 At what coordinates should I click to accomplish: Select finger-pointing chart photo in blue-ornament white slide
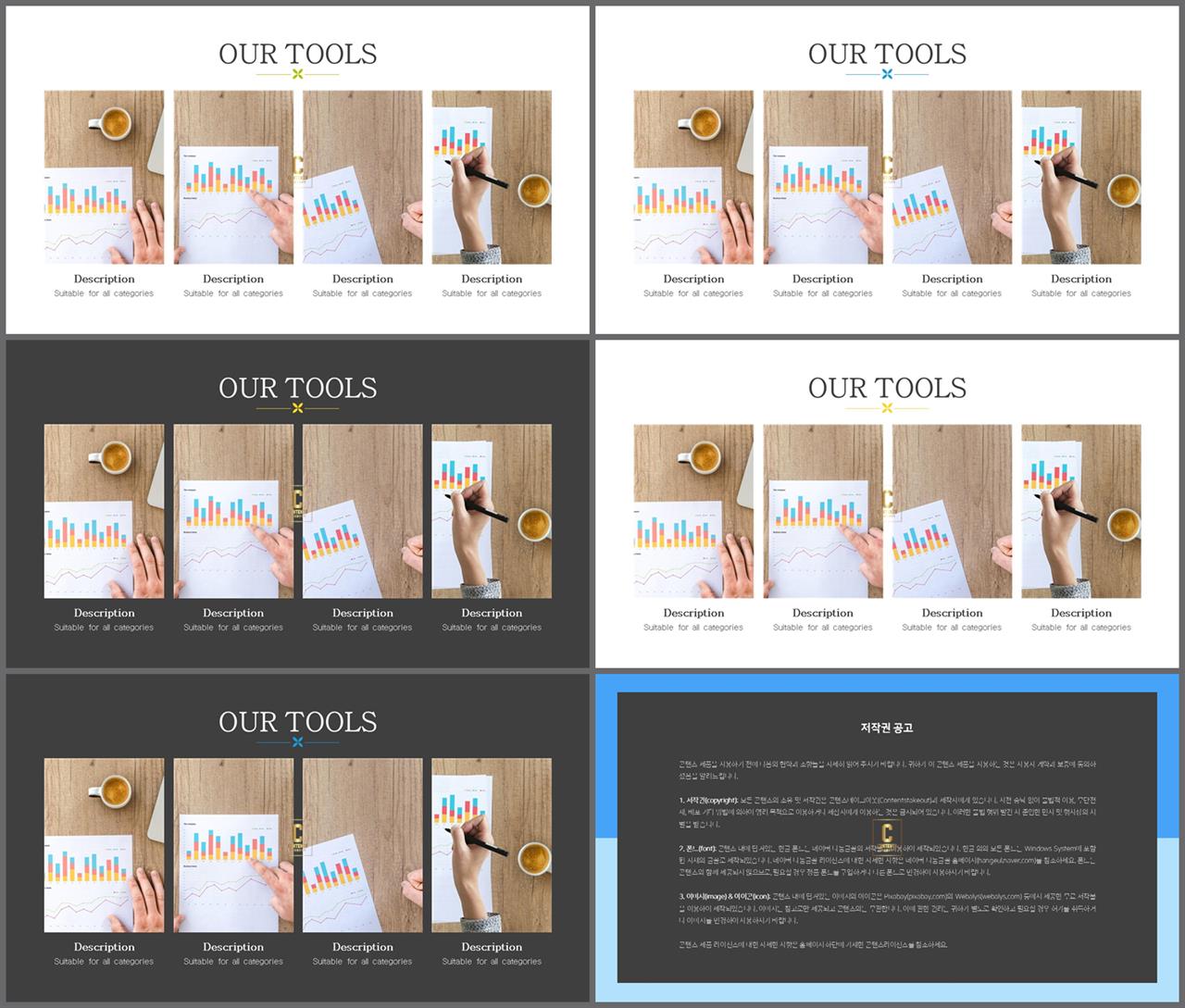coord(823,178)
